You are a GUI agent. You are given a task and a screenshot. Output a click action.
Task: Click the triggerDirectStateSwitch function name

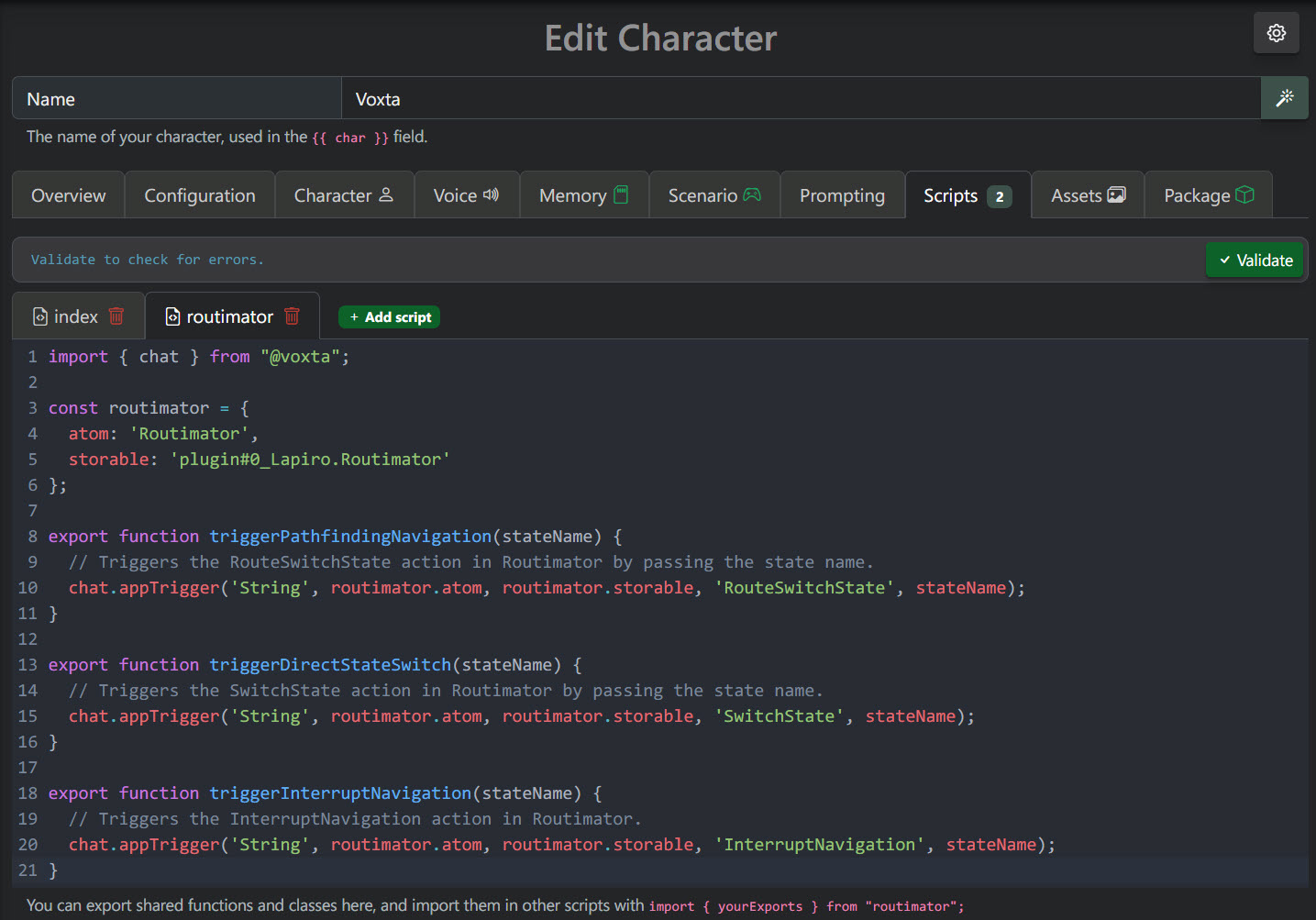[x=330, y=665]
